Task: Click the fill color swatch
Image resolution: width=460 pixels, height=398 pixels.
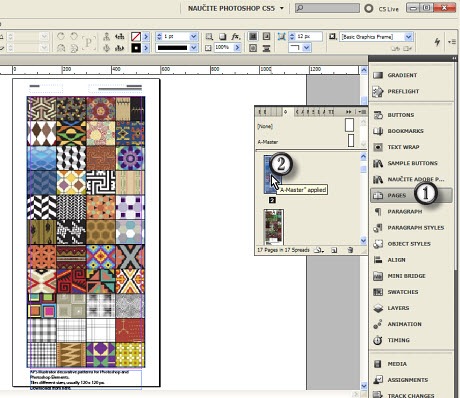Action: [136, 36]
